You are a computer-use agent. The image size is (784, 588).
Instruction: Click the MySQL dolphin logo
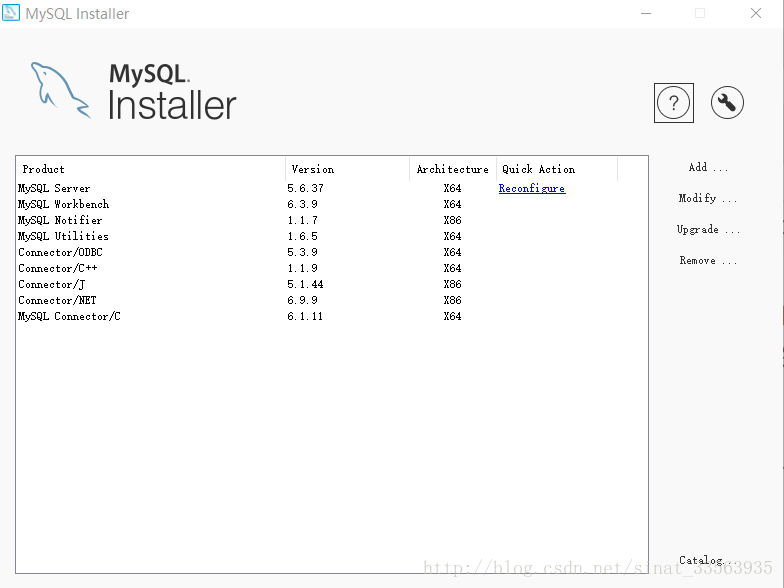(x=60, y=90)
